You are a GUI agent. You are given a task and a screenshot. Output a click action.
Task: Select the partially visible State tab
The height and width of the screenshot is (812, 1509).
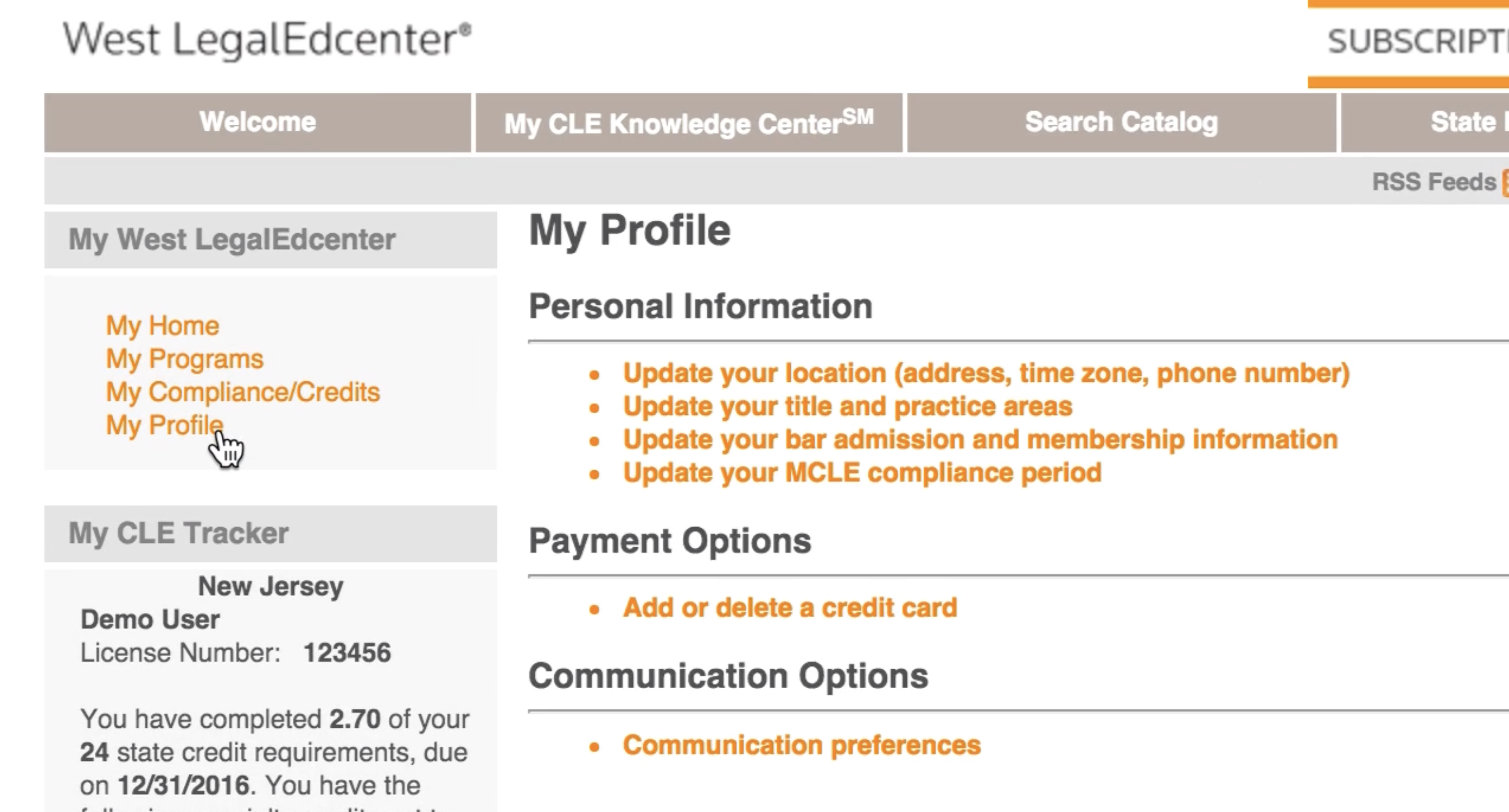click(1465, 122)
